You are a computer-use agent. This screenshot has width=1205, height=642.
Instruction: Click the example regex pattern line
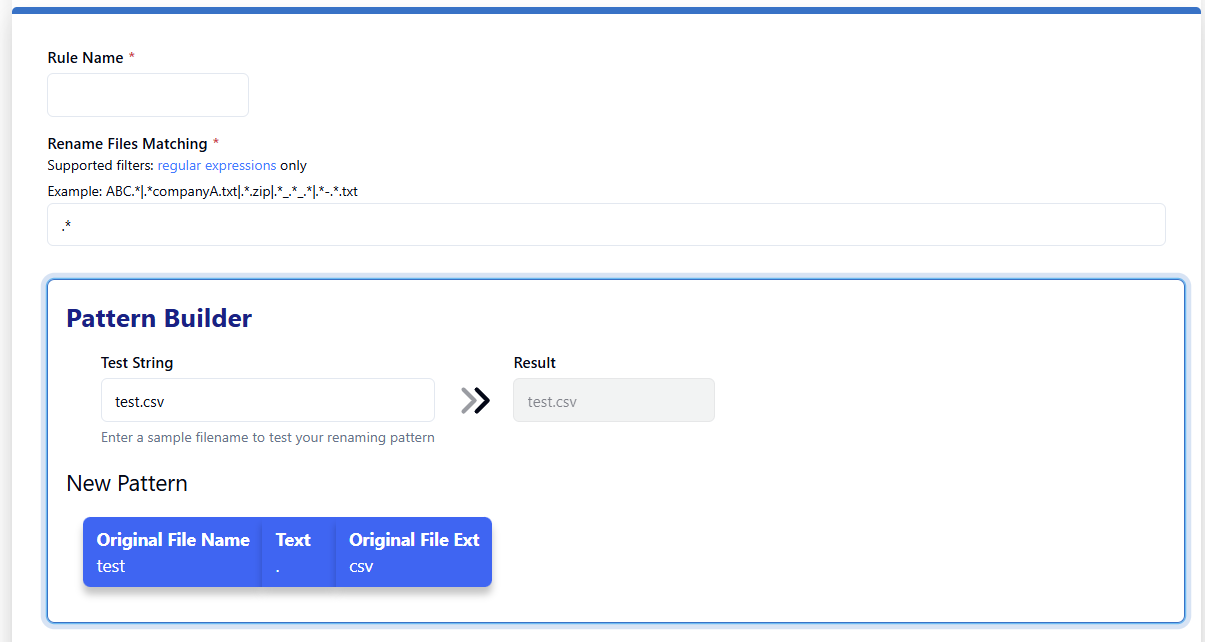pyautogui.click(x=202, y=191)
